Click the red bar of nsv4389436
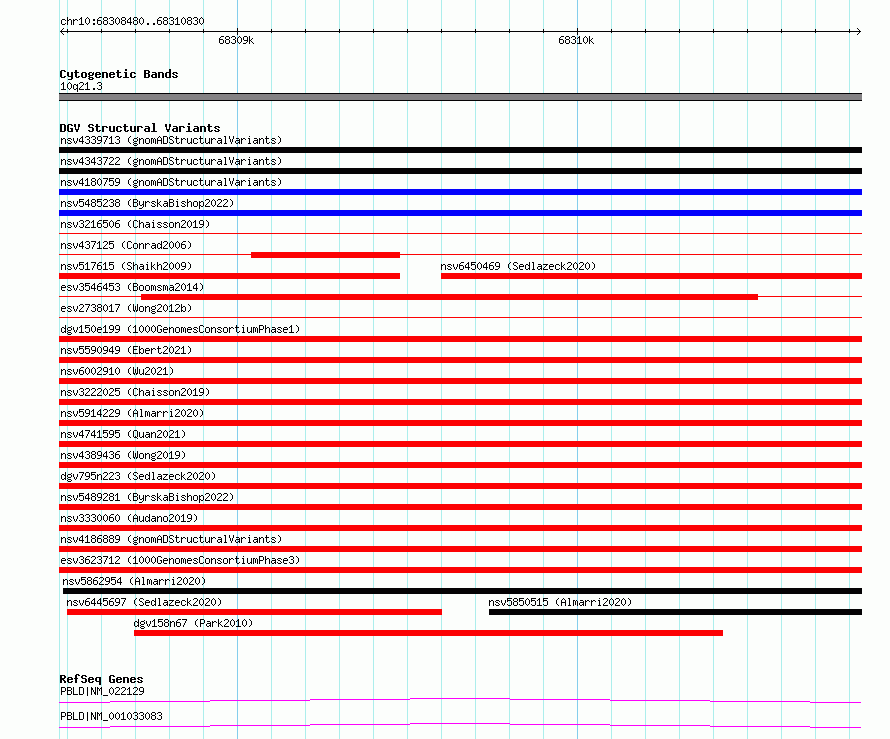 460,465
